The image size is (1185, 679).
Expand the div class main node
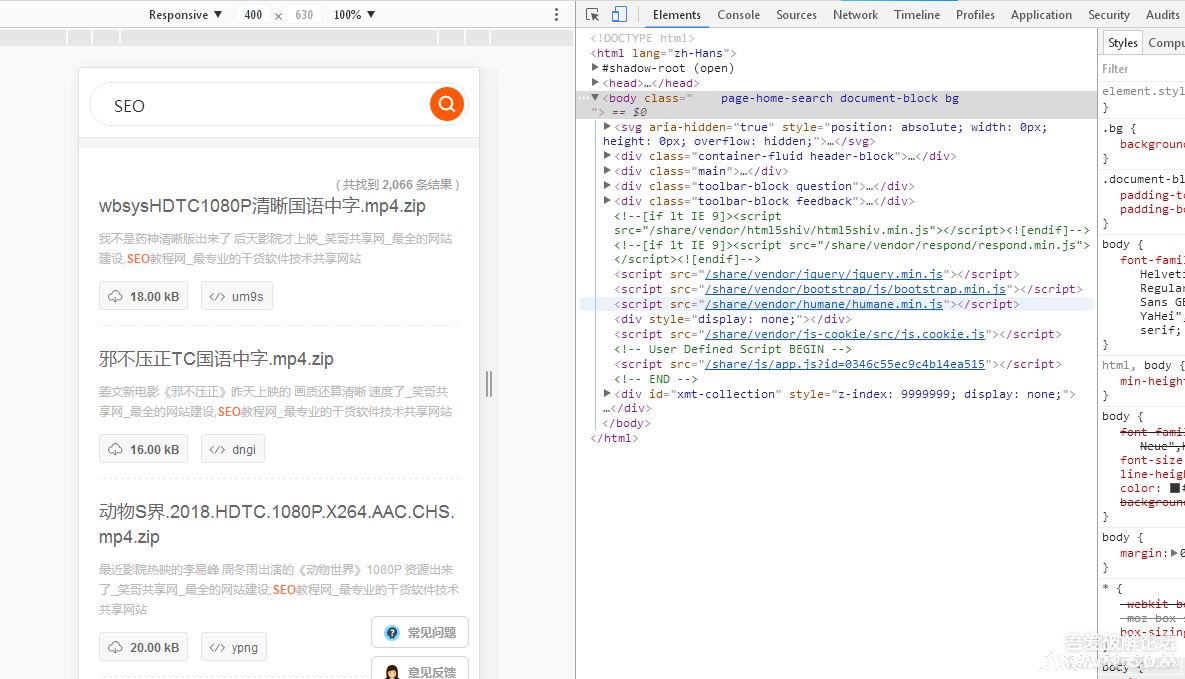[x=608, y=171]
